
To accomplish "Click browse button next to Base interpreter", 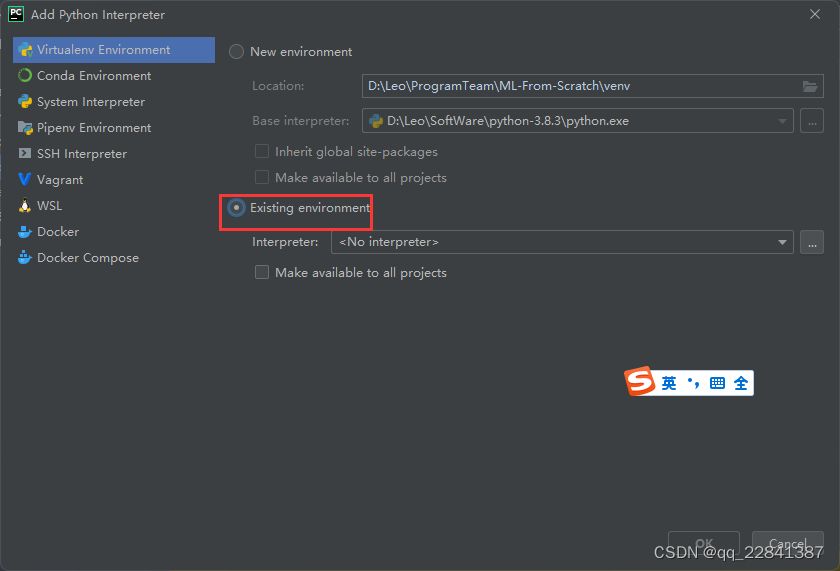I will 812,121.
